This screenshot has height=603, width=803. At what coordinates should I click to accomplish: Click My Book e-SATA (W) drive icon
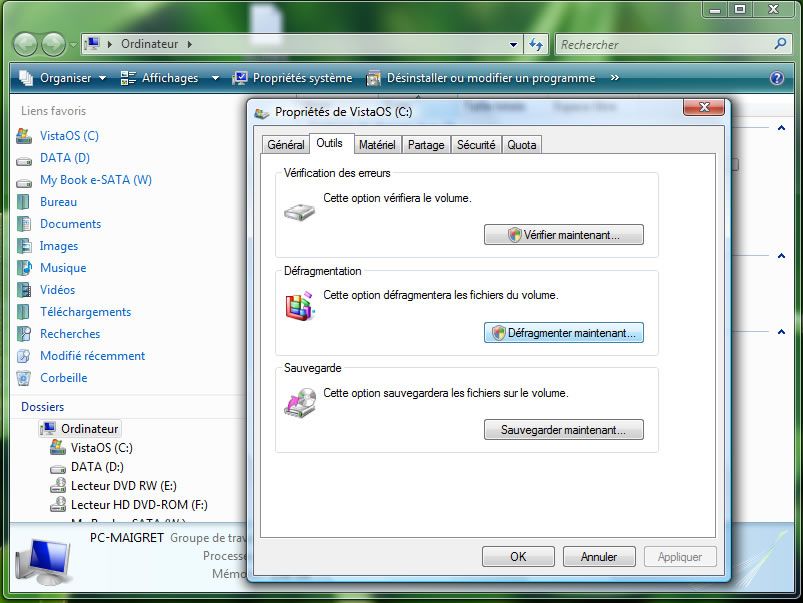(x=24, y=183)
